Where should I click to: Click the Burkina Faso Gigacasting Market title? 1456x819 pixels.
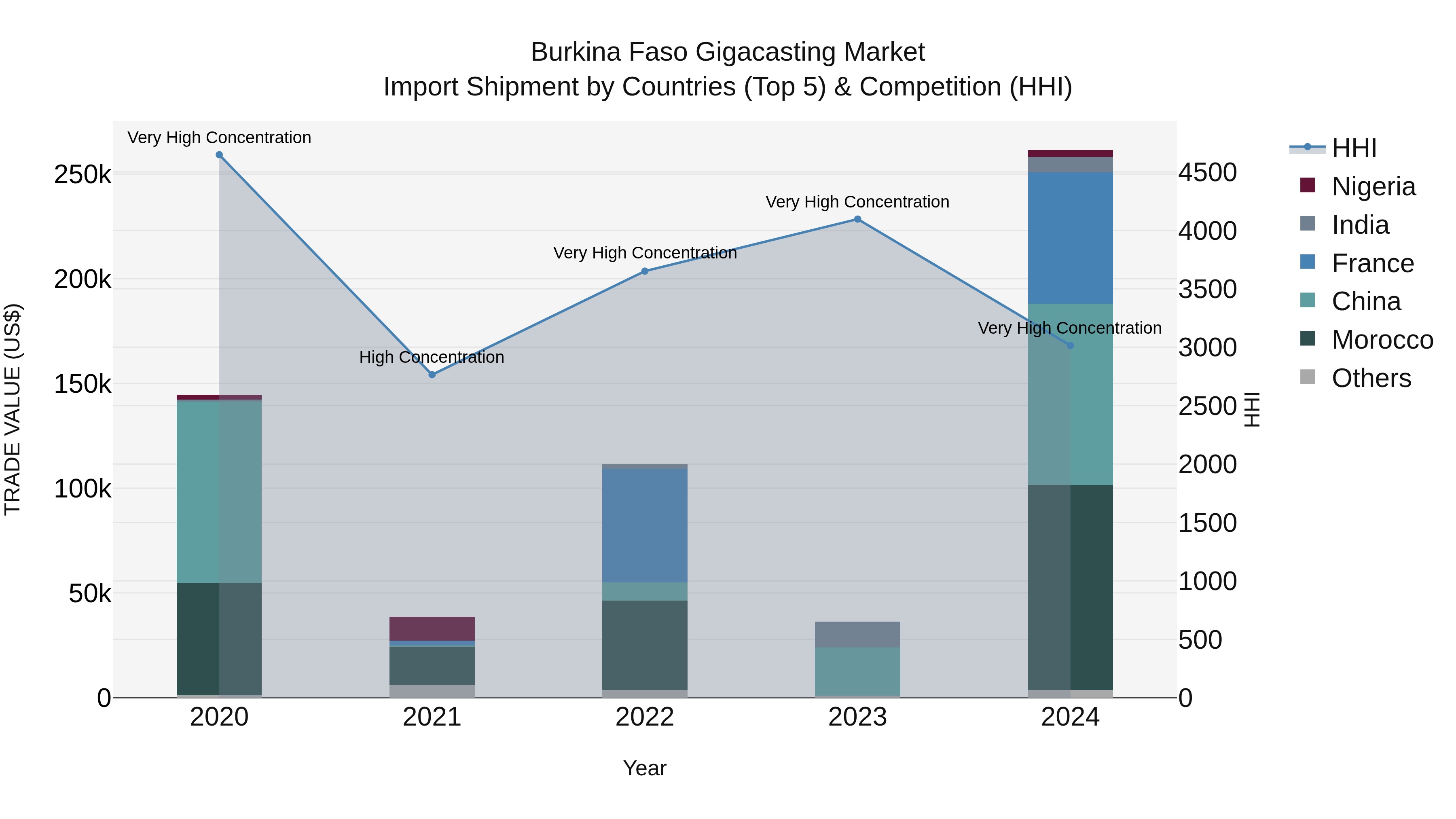tap(728, 52)
